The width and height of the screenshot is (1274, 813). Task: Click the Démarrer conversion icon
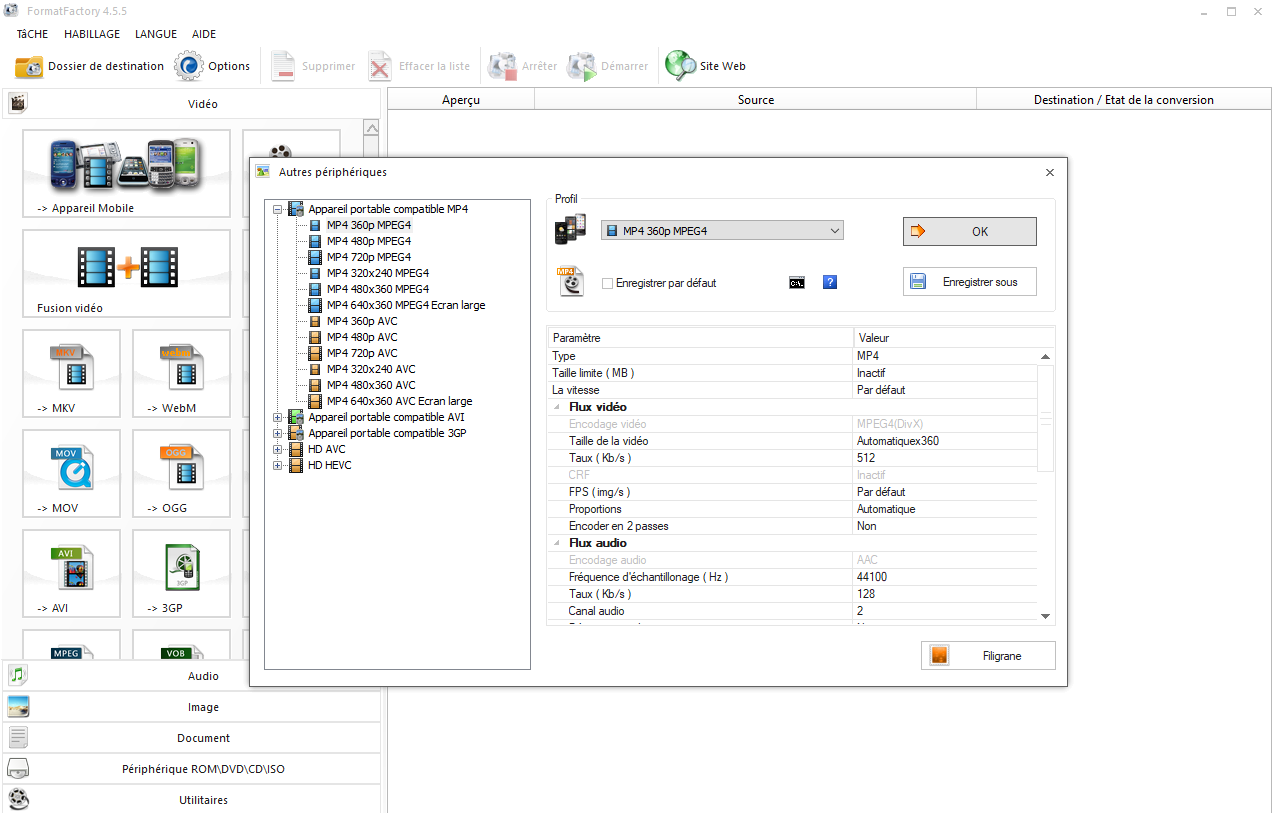point(583,66)
